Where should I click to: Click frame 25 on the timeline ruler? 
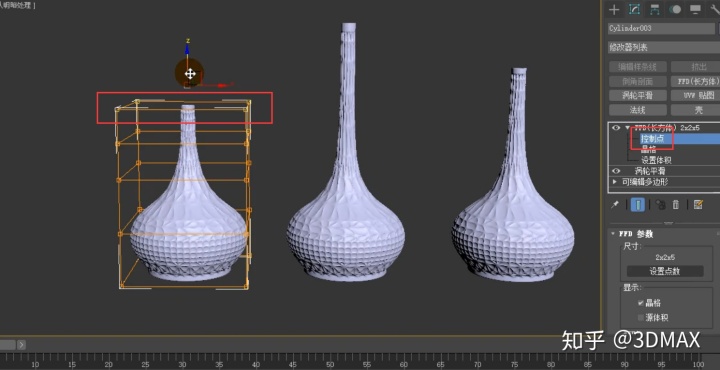(145, 364)
